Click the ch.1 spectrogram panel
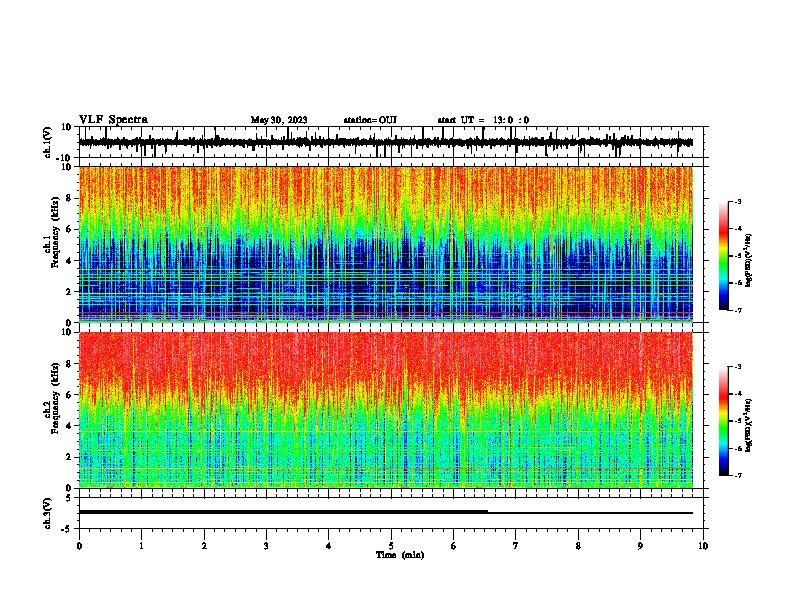The width and height of the screenshot is (792, 612). coord(385,244)
